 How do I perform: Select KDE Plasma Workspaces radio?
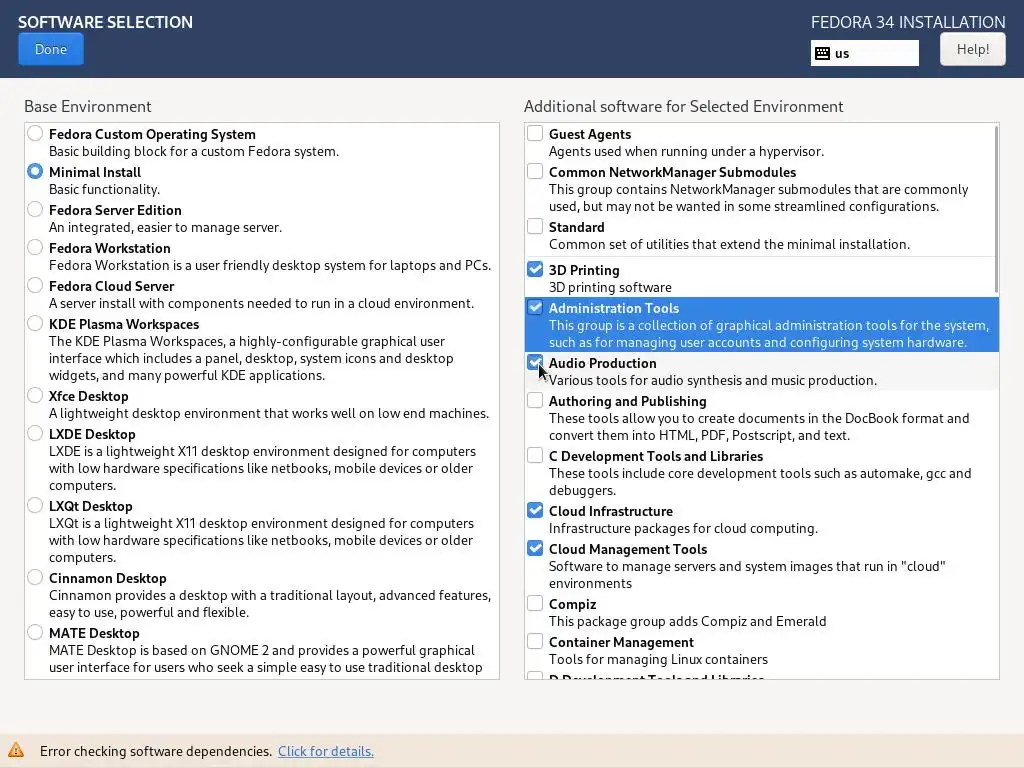click(35, 323)
